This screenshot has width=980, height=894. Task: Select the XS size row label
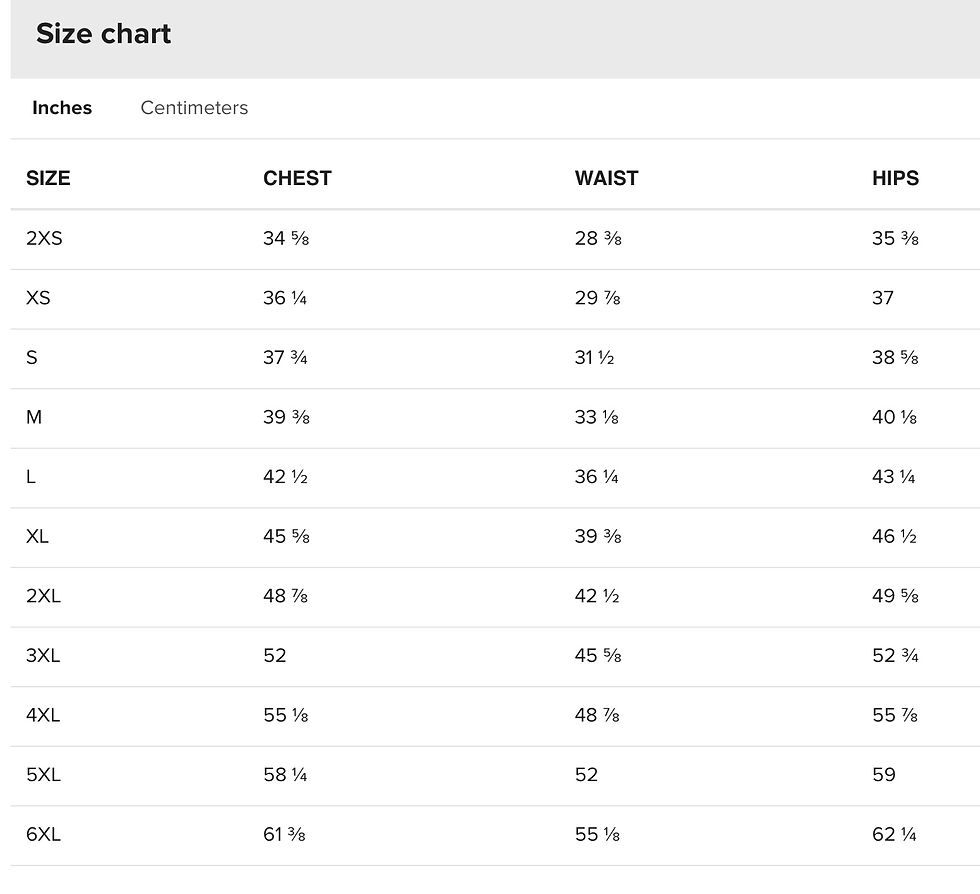pos(38,298)
